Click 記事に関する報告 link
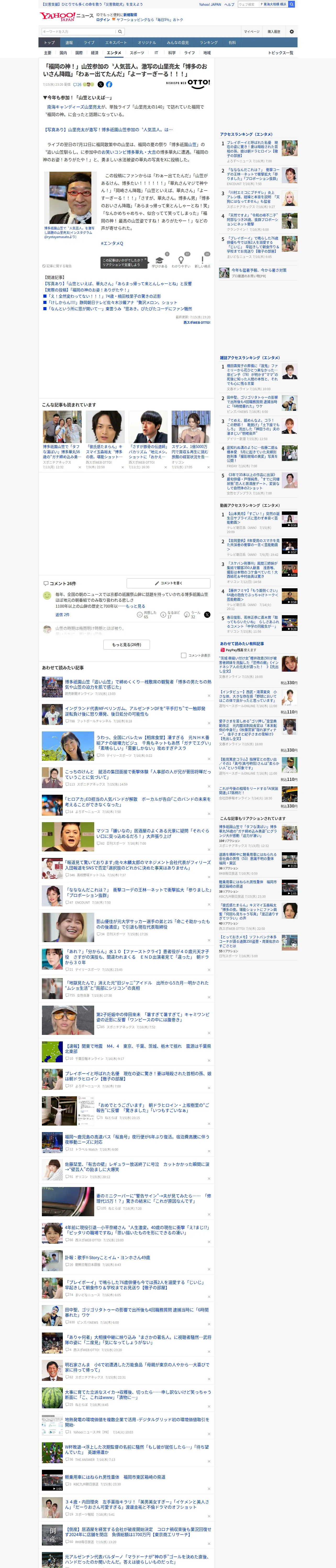 click(57, 266)
